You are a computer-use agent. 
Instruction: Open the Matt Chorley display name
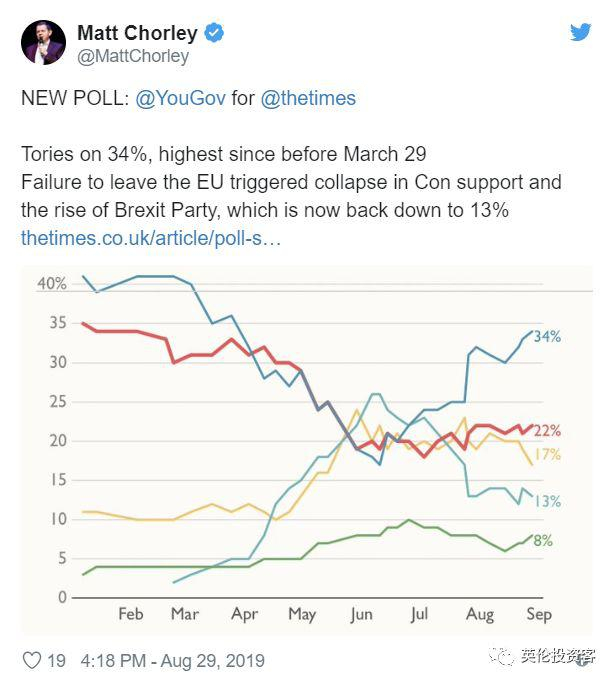tap(138, 33)
